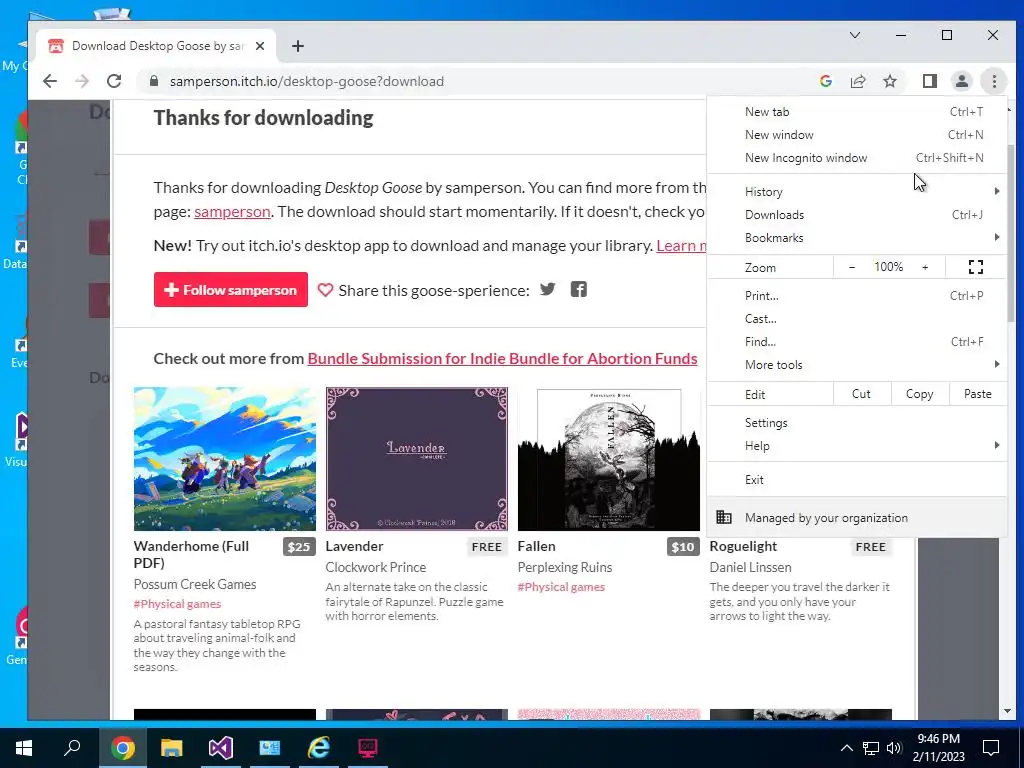Open the side panel icon
The image size is (1024, 768).
pyautogui.click(x=929, y=81)
